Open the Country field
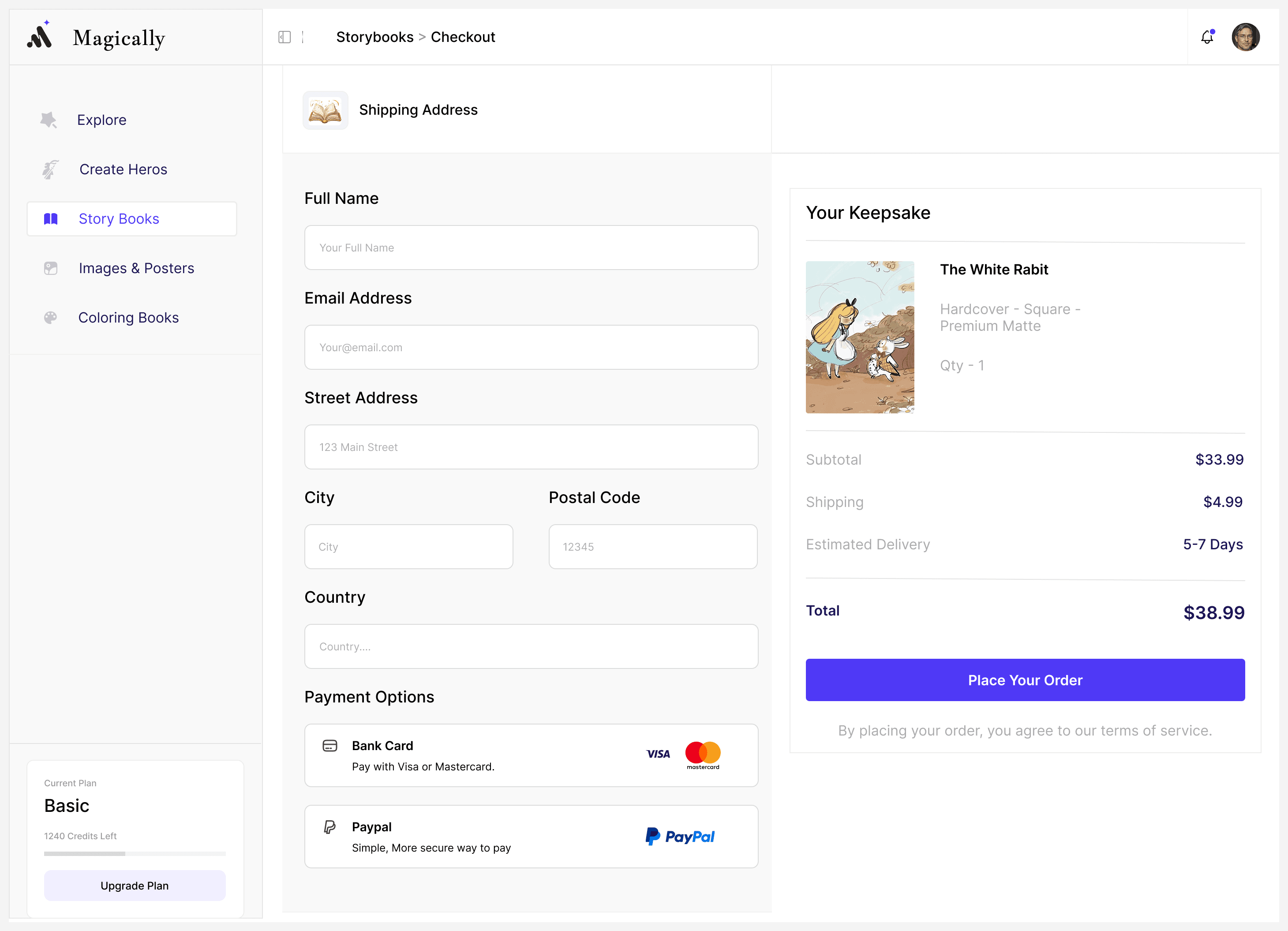The height and width of the screenshot is (931, 1288). (x=531, y=646)
